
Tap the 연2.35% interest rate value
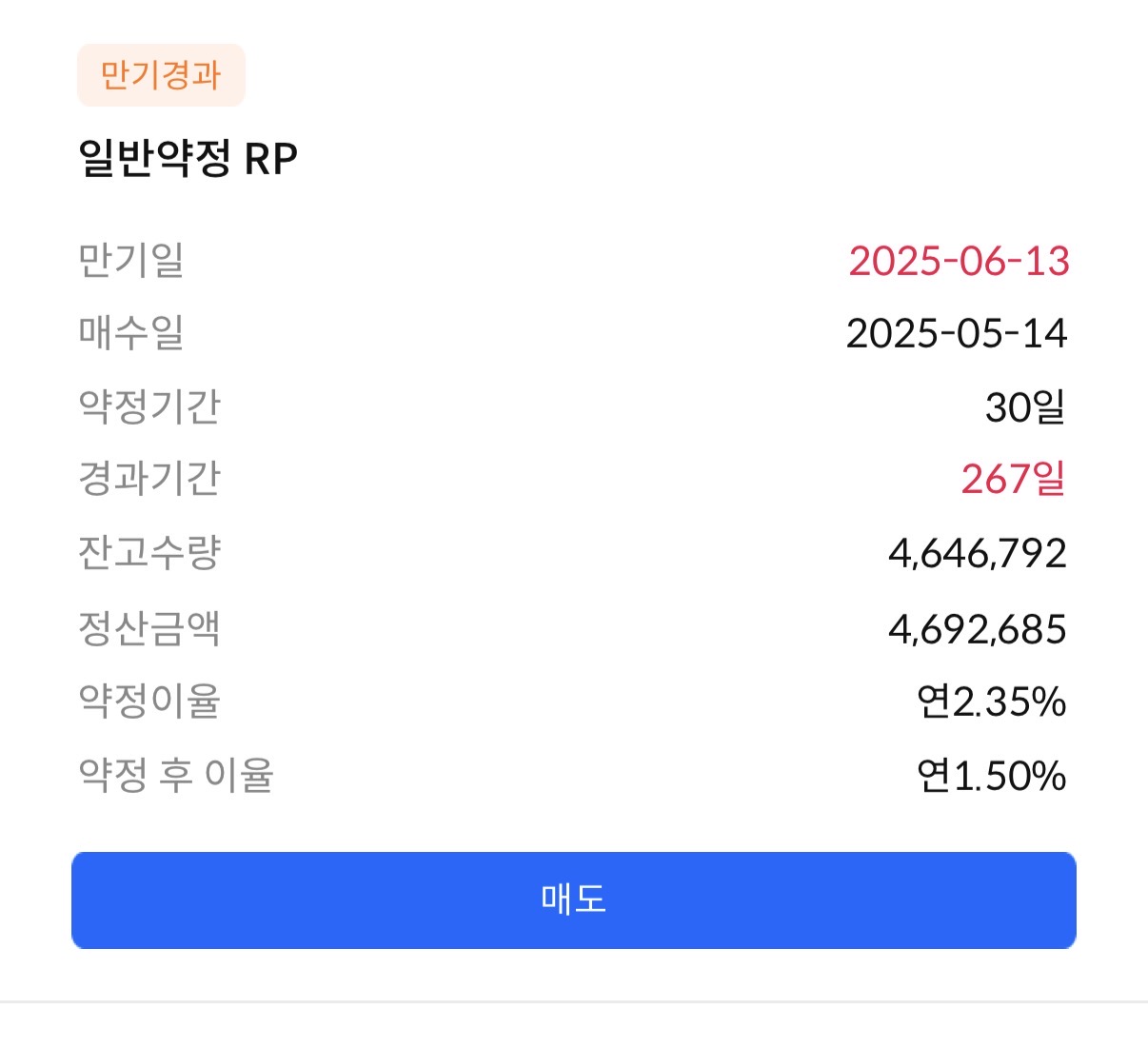click(991, 702)
